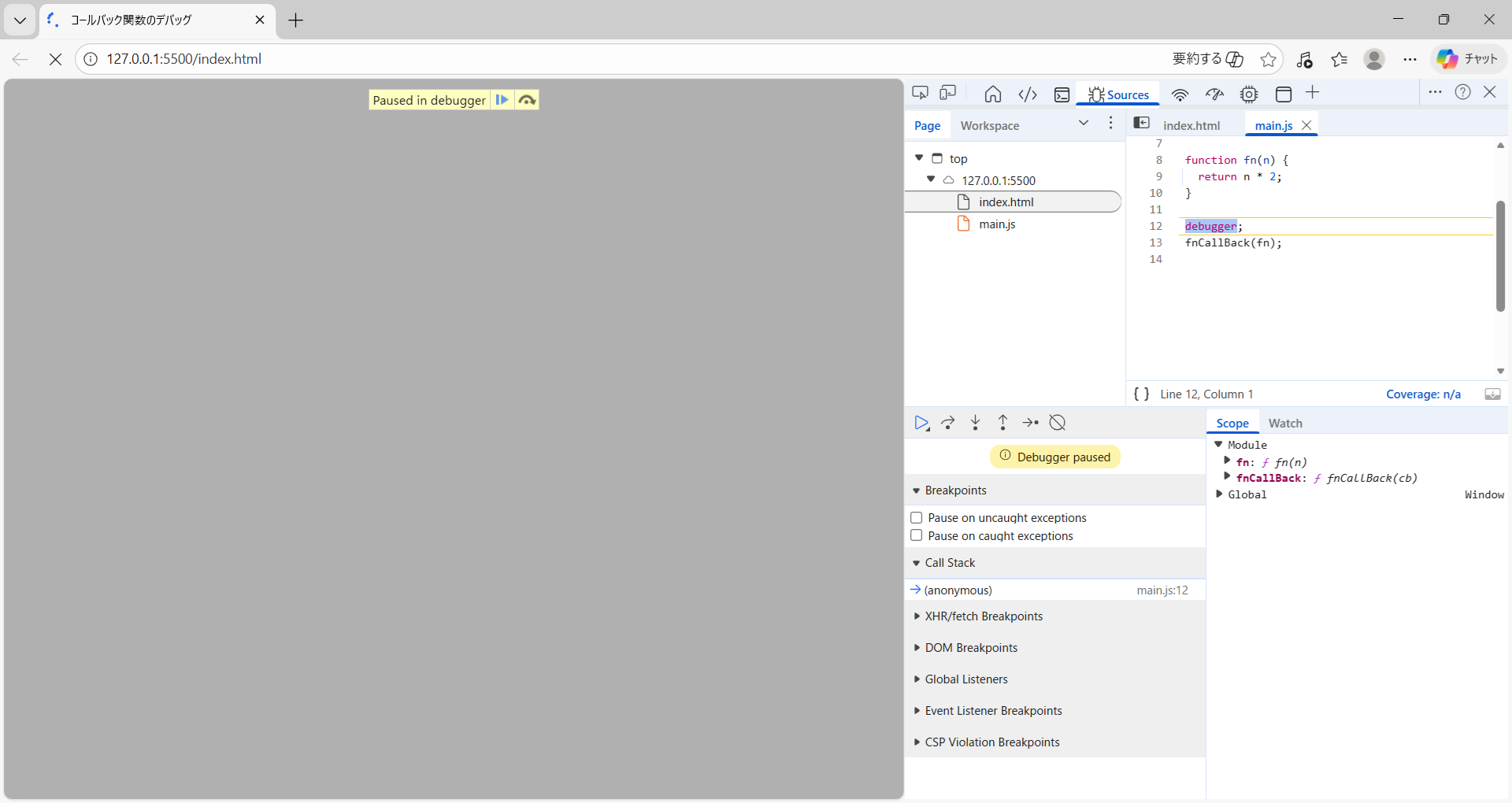Viewport: 1512px width, 803px height.
Task: Click the Step over next function icon
Action: (x=948, y=423)
